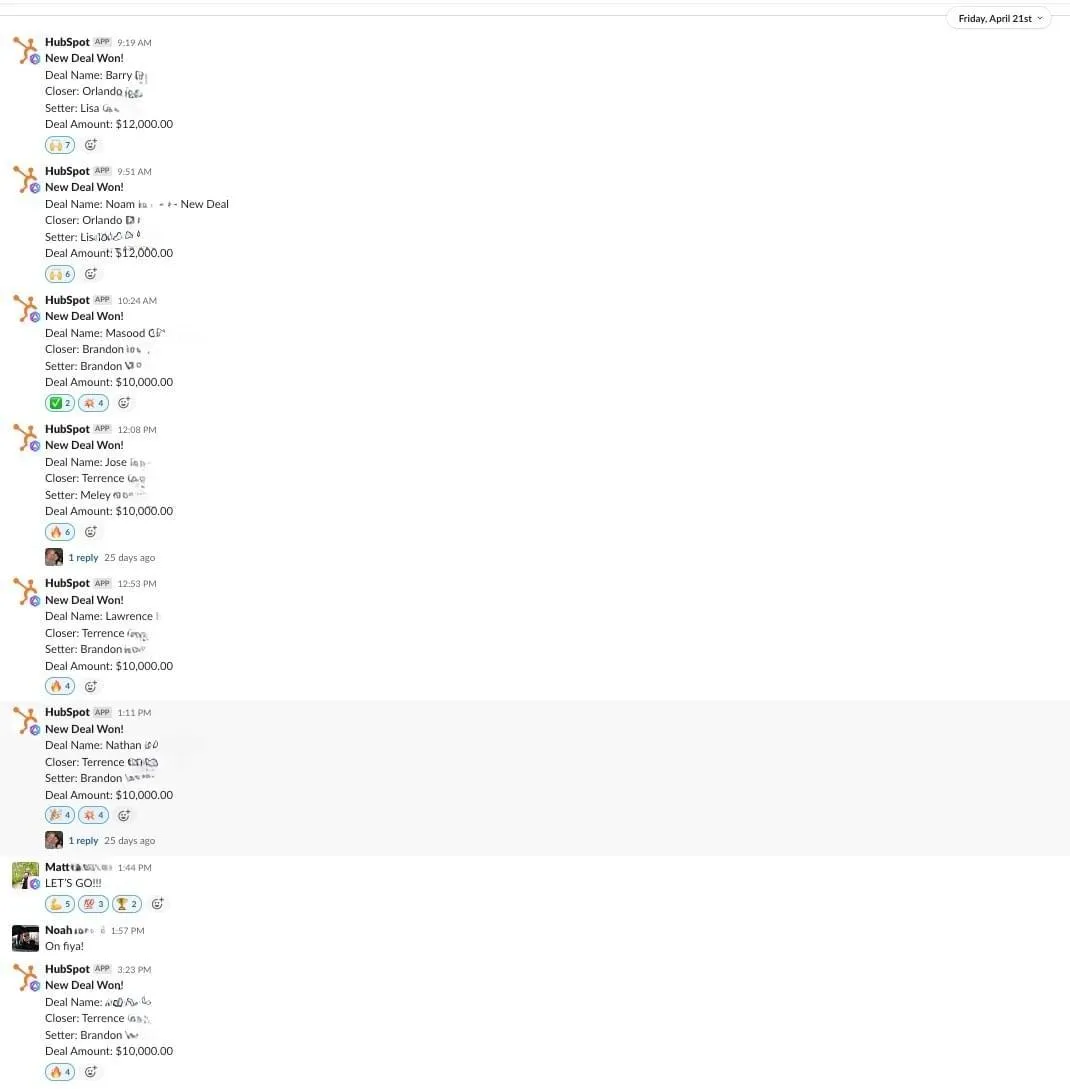Click reply avatar under the Nathan deal thread
This screenshot has width=1070, height=1089.
pos(53,840)
